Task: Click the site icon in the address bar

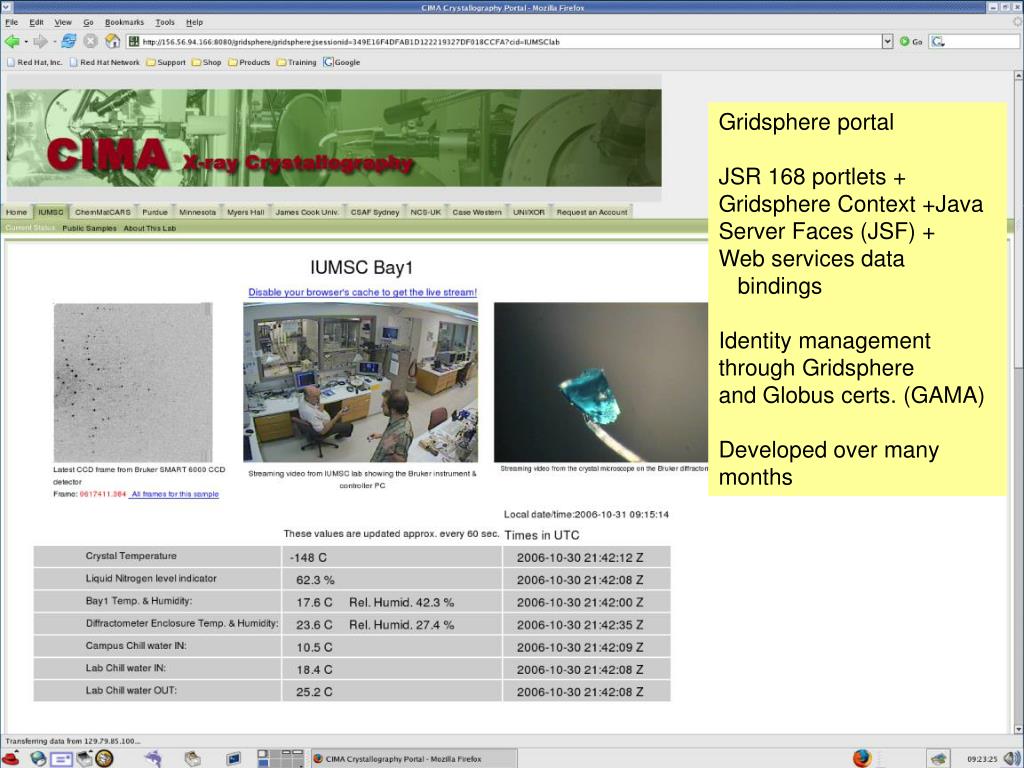Action: (x=134, y=42)
